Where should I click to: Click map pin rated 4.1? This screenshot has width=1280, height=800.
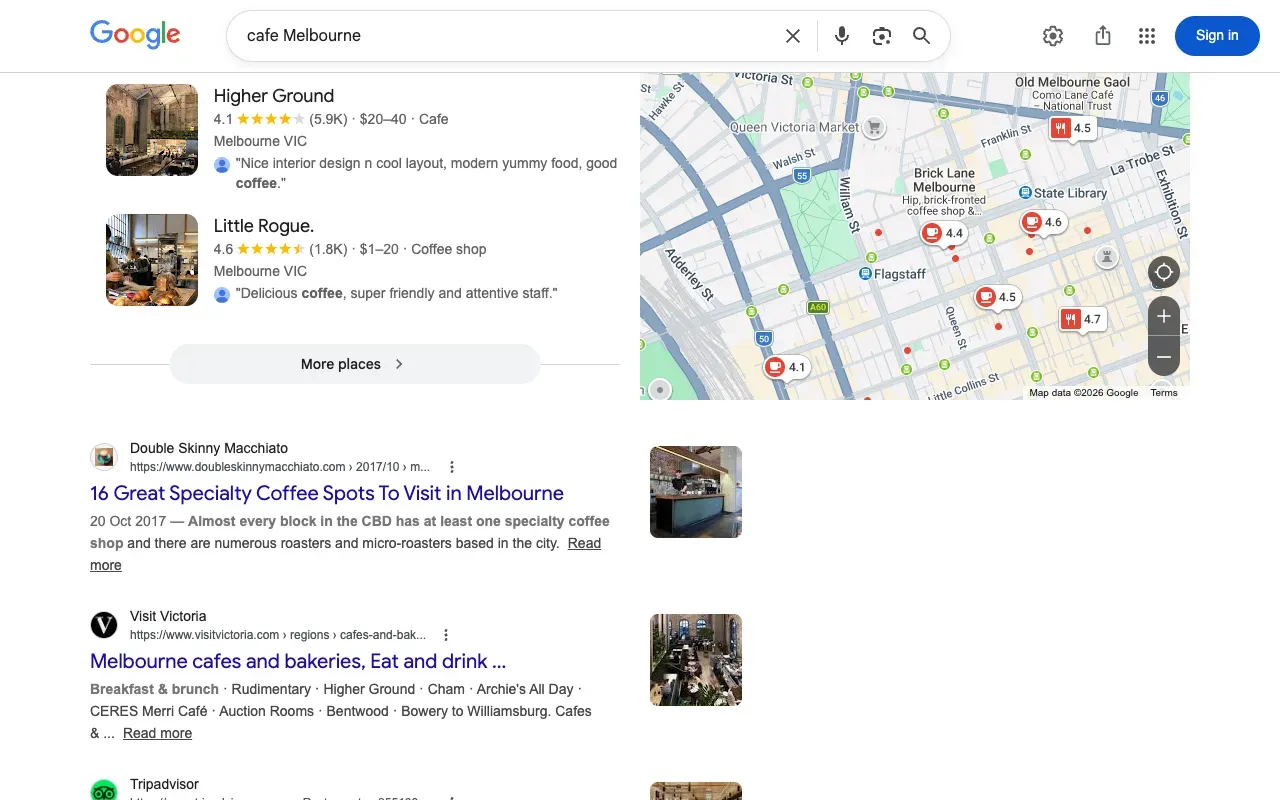click(x=786, y=367)
